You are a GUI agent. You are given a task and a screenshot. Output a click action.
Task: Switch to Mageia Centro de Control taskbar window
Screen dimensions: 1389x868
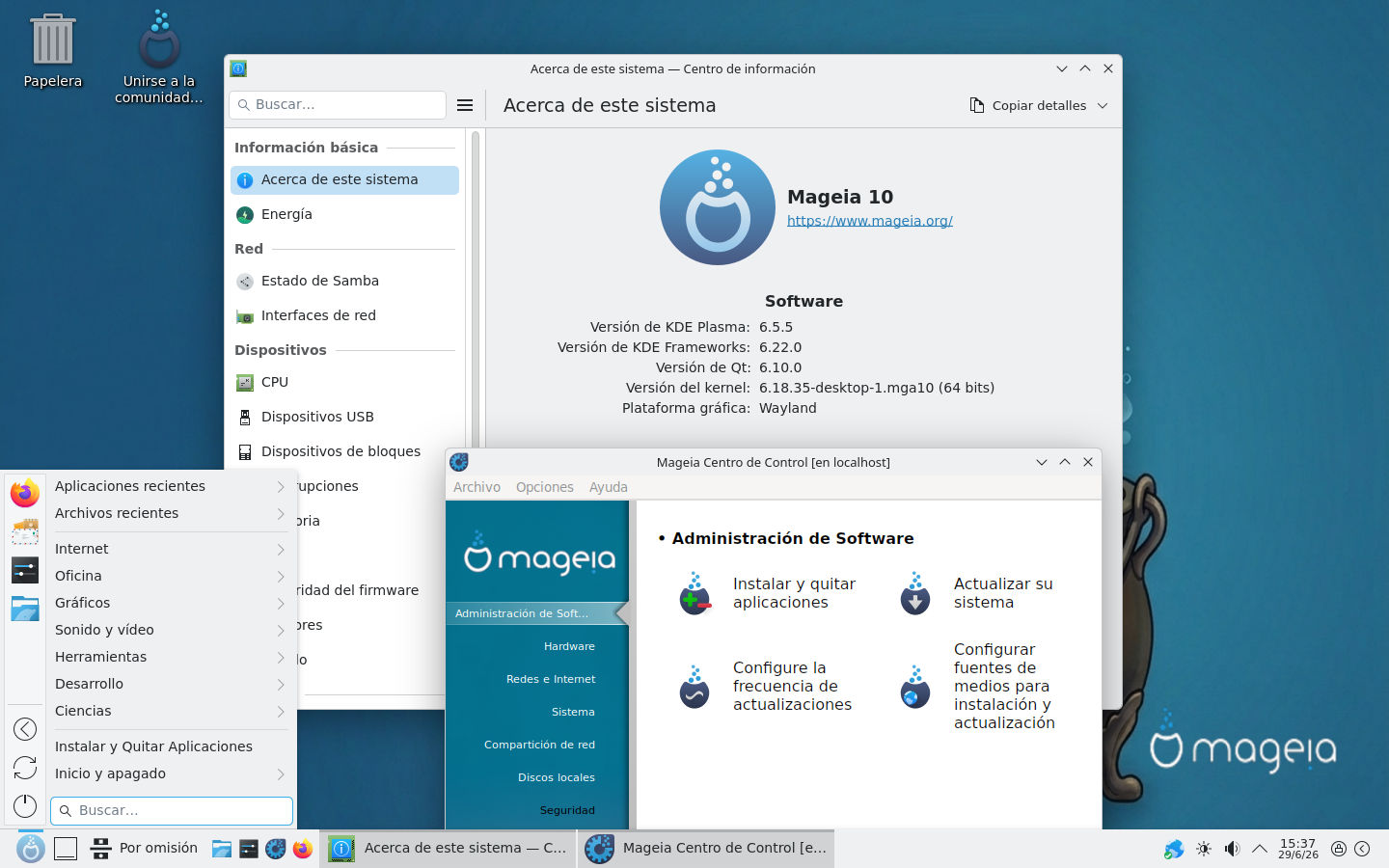706,849
